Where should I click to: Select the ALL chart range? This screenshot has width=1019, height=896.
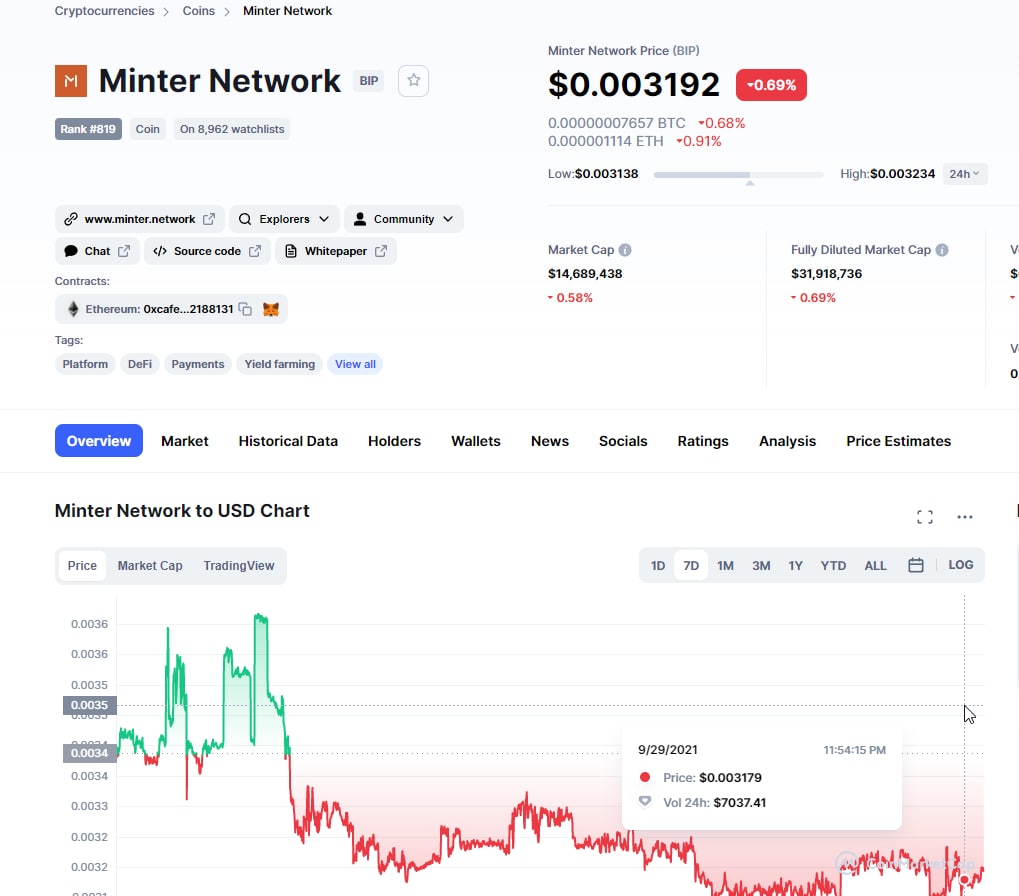coord(875,566)
